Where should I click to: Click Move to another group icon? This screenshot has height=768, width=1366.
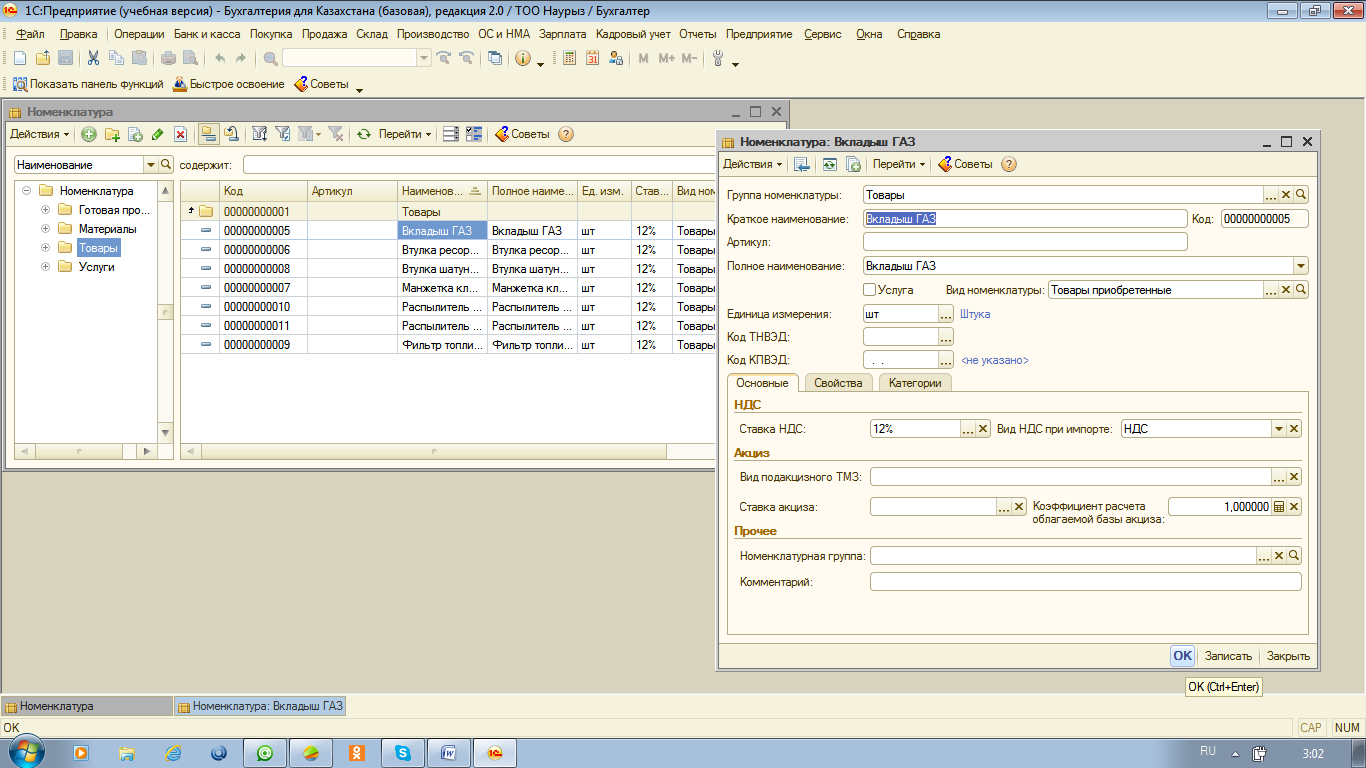231,134
